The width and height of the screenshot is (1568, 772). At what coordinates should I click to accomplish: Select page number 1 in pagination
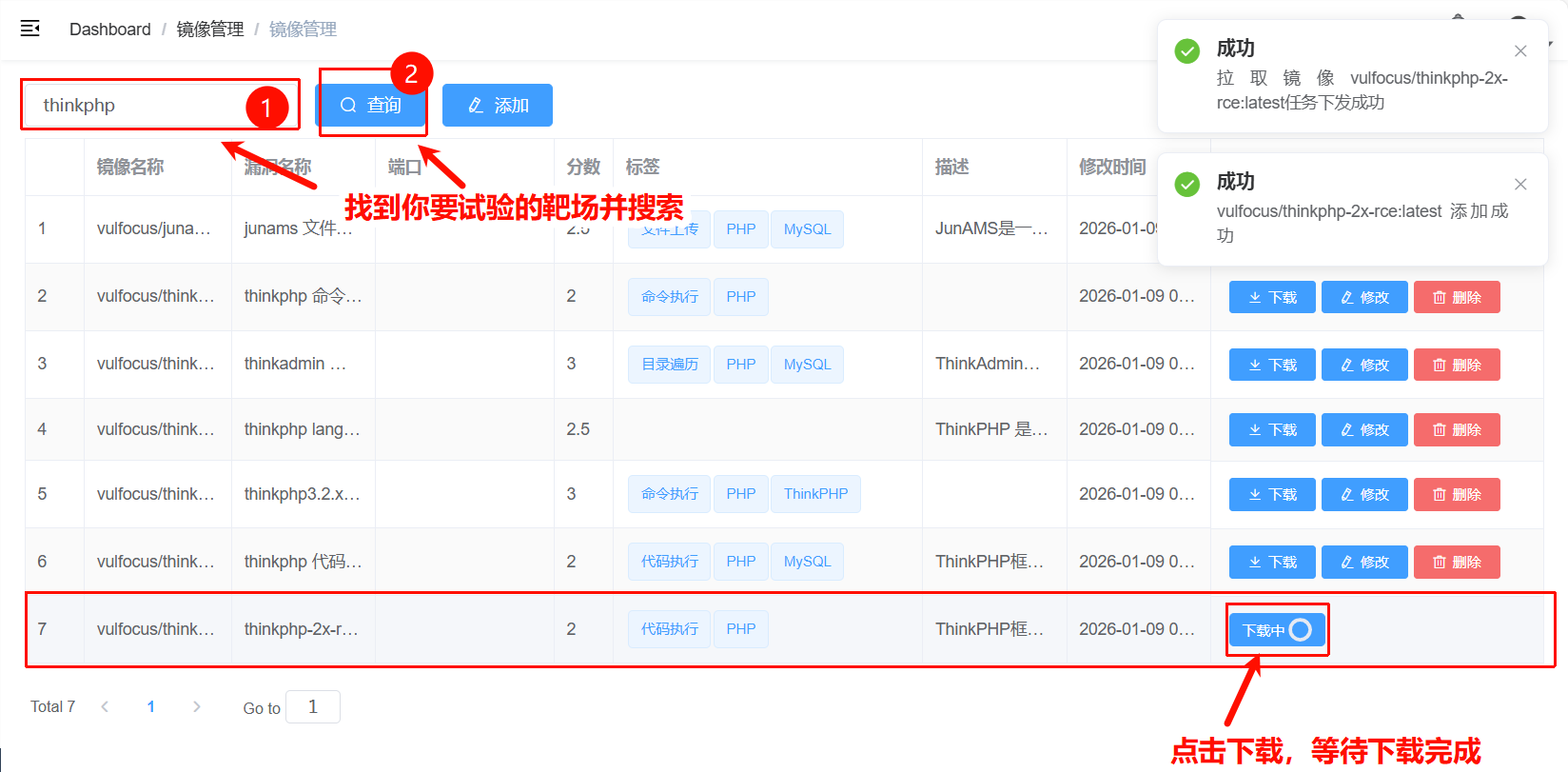click(x=151, y=706)
